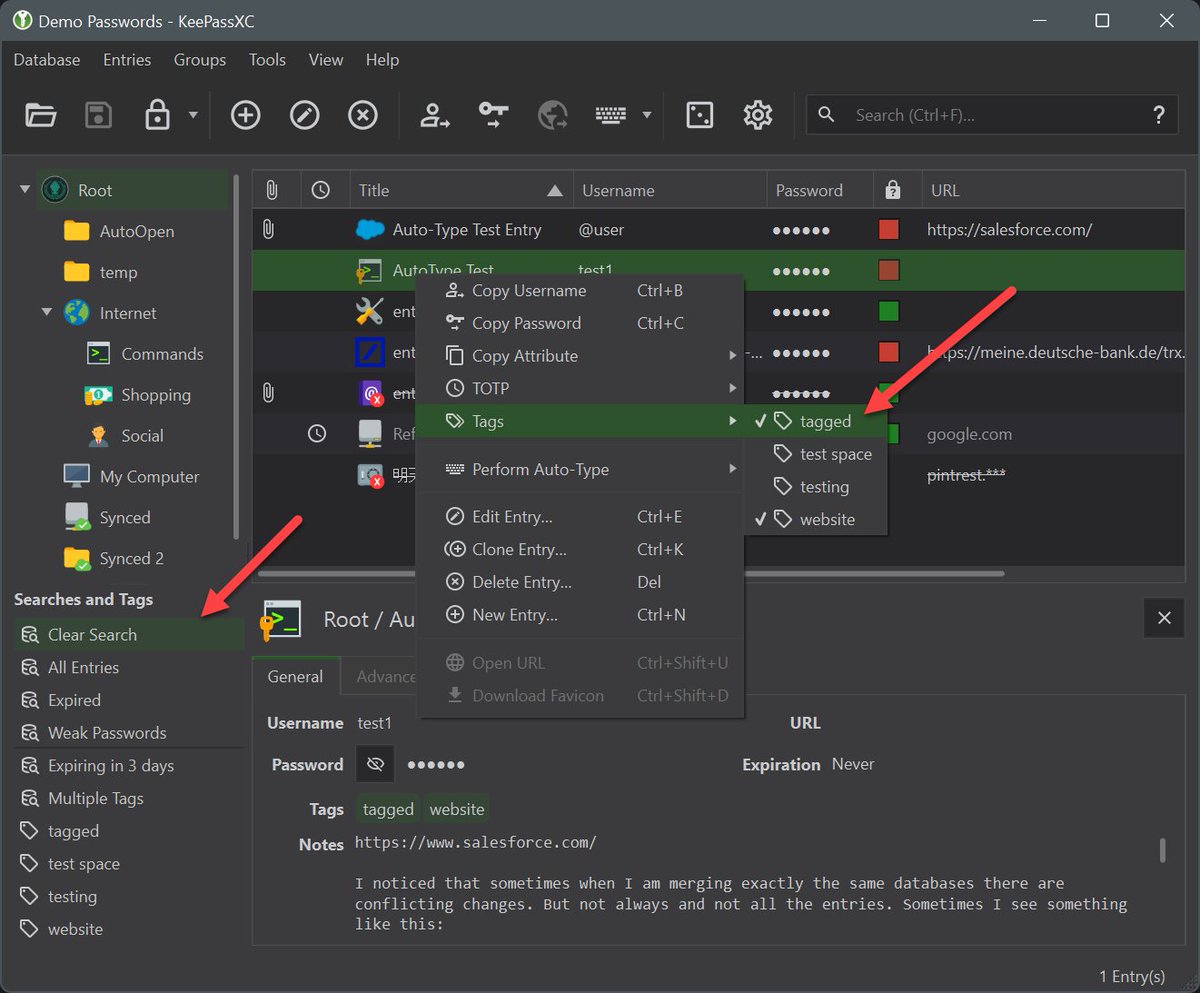Uncheck the 'website' tag in submenu
Screen dimensions: 1200x993
click(816, 519)
